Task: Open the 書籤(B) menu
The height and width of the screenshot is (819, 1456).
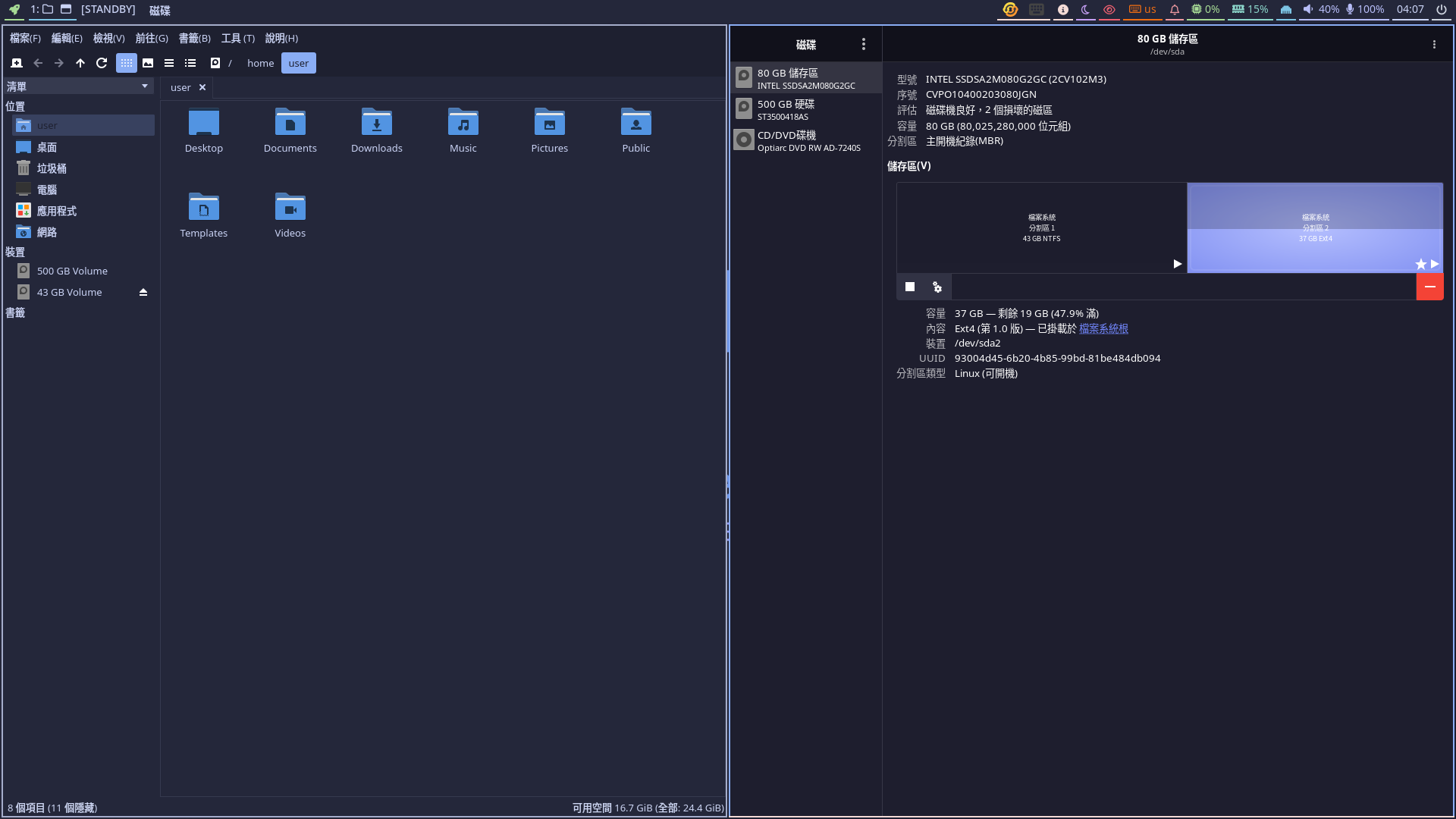Action: (194, 38)
